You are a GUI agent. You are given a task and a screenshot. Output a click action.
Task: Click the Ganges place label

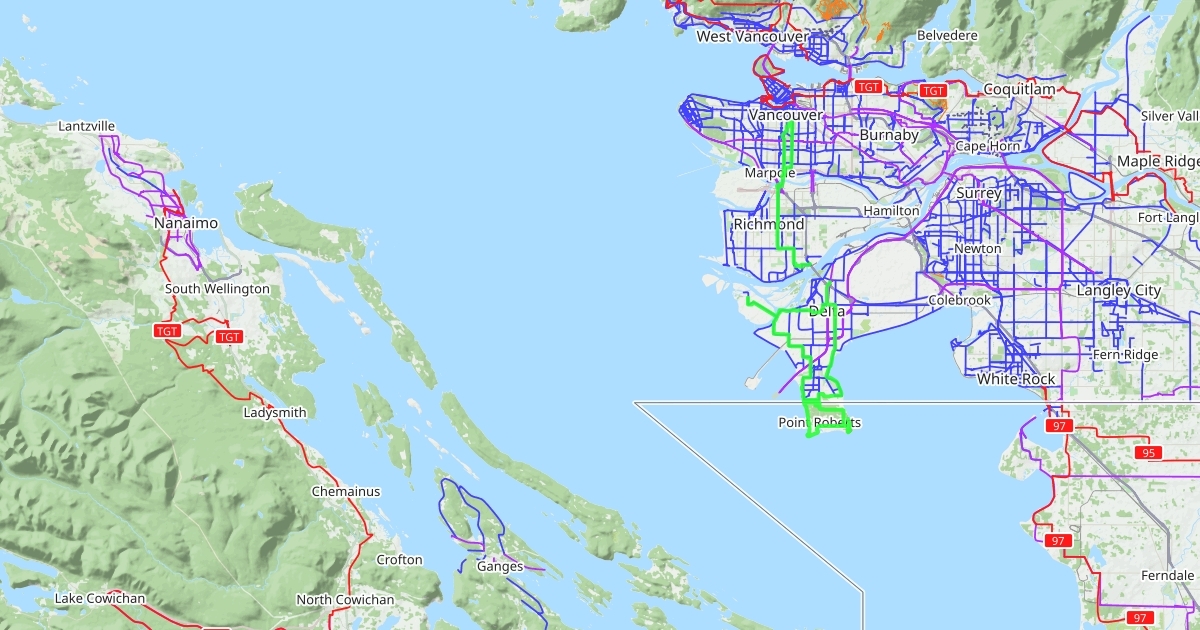[x=499, y=567]
